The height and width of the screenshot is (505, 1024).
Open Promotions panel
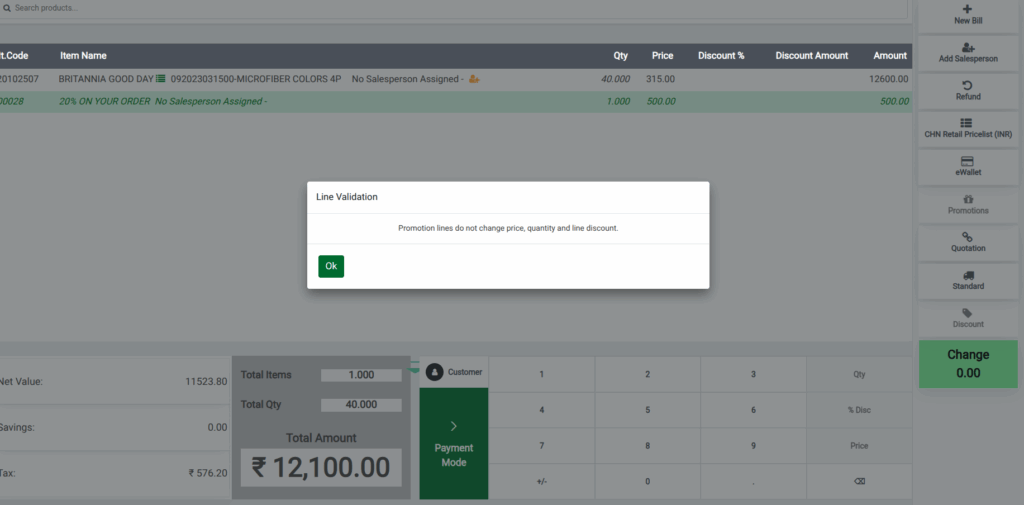968,204
